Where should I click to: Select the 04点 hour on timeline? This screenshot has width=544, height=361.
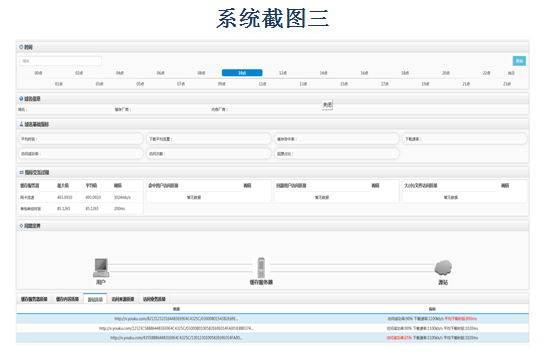click(120, 73)
